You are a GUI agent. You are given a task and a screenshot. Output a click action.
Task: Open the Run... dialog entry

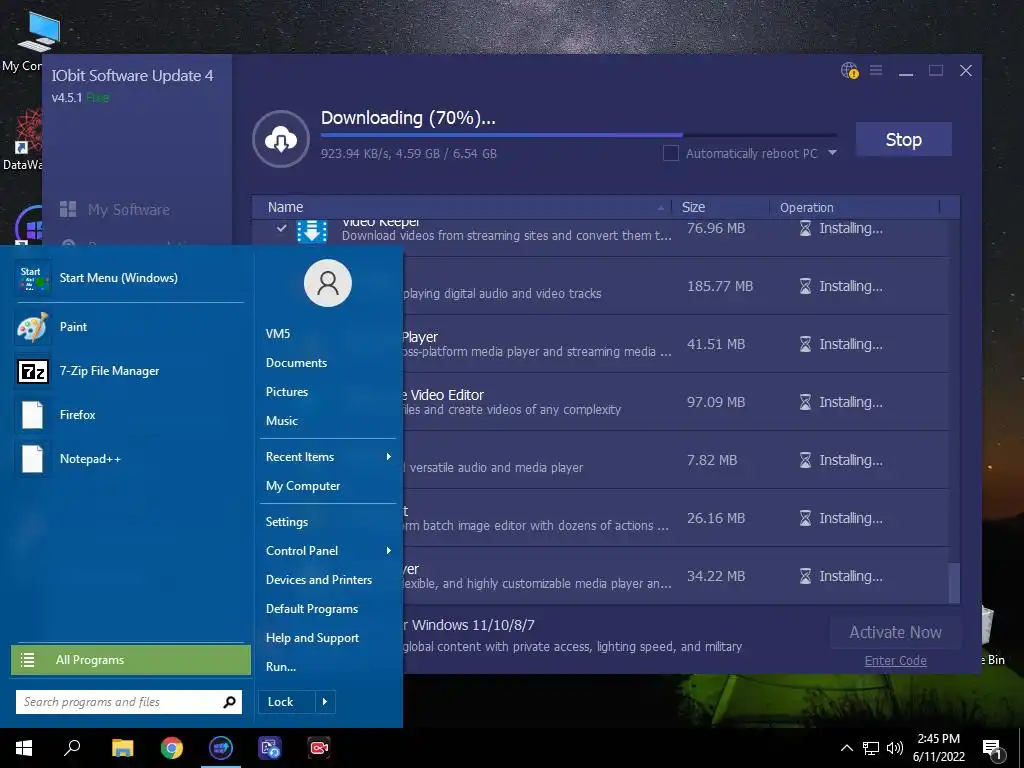pyautogui.click(x=281, y=667)
